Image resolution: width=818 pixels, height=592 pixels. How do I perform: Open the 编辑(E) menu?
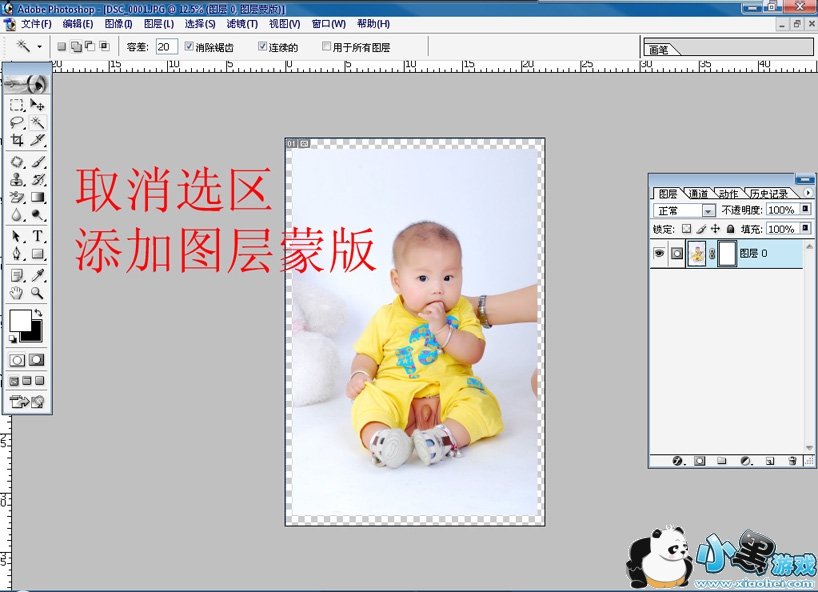pos(78,24)
